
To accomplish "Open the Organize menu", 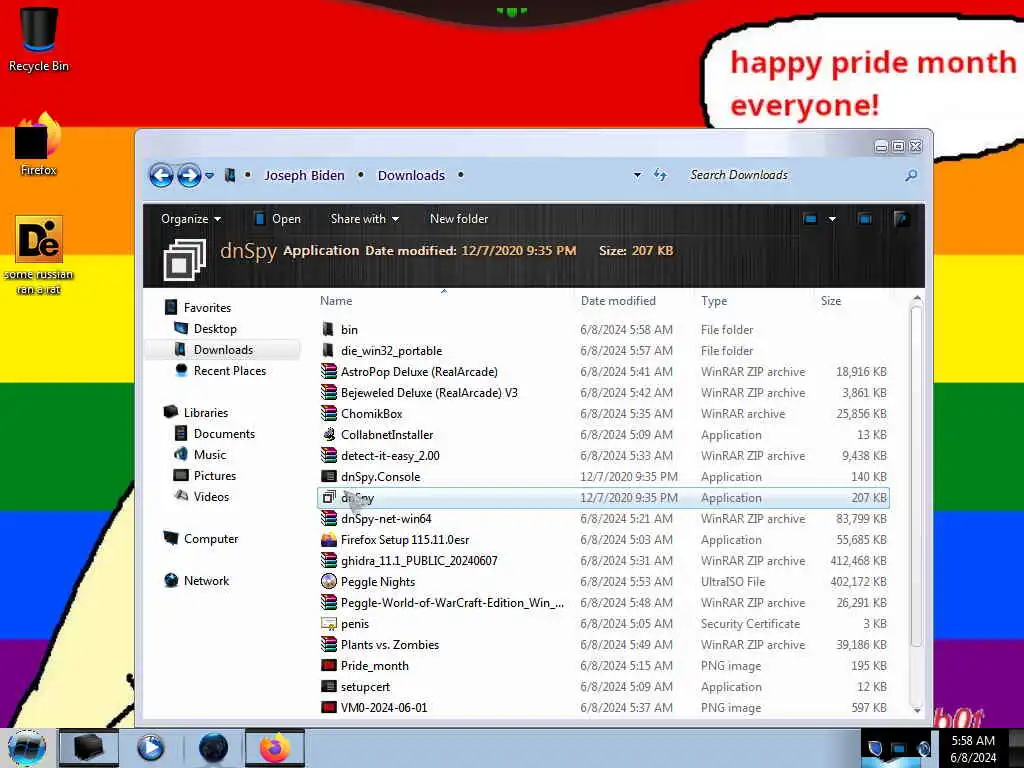I will pos(191,219).
